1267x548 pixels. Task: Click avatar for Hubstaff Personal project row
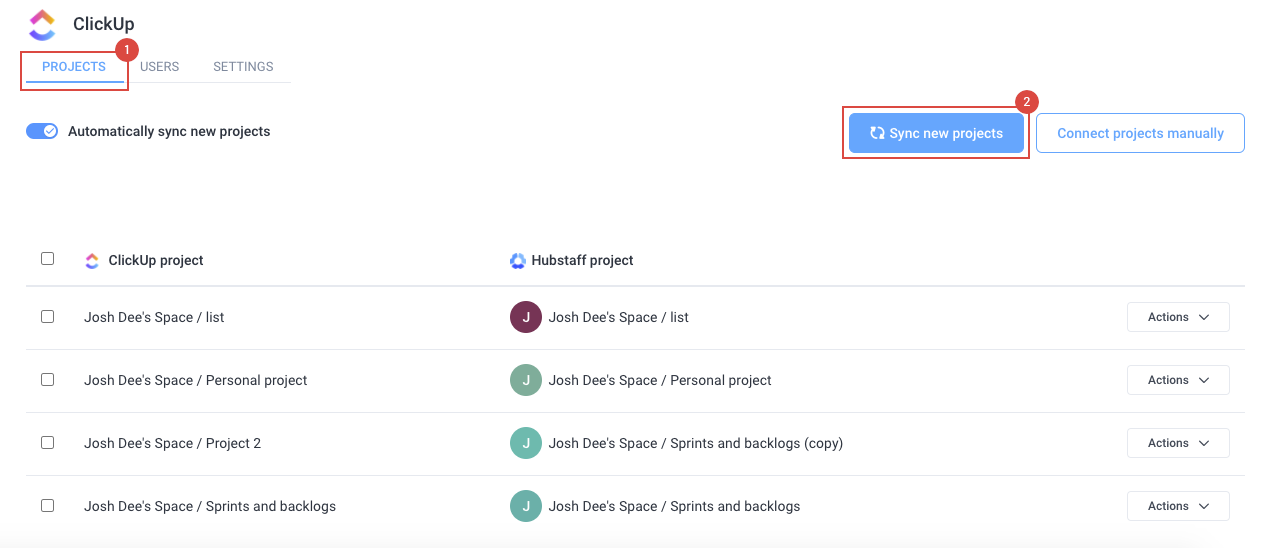coord(526,380)
